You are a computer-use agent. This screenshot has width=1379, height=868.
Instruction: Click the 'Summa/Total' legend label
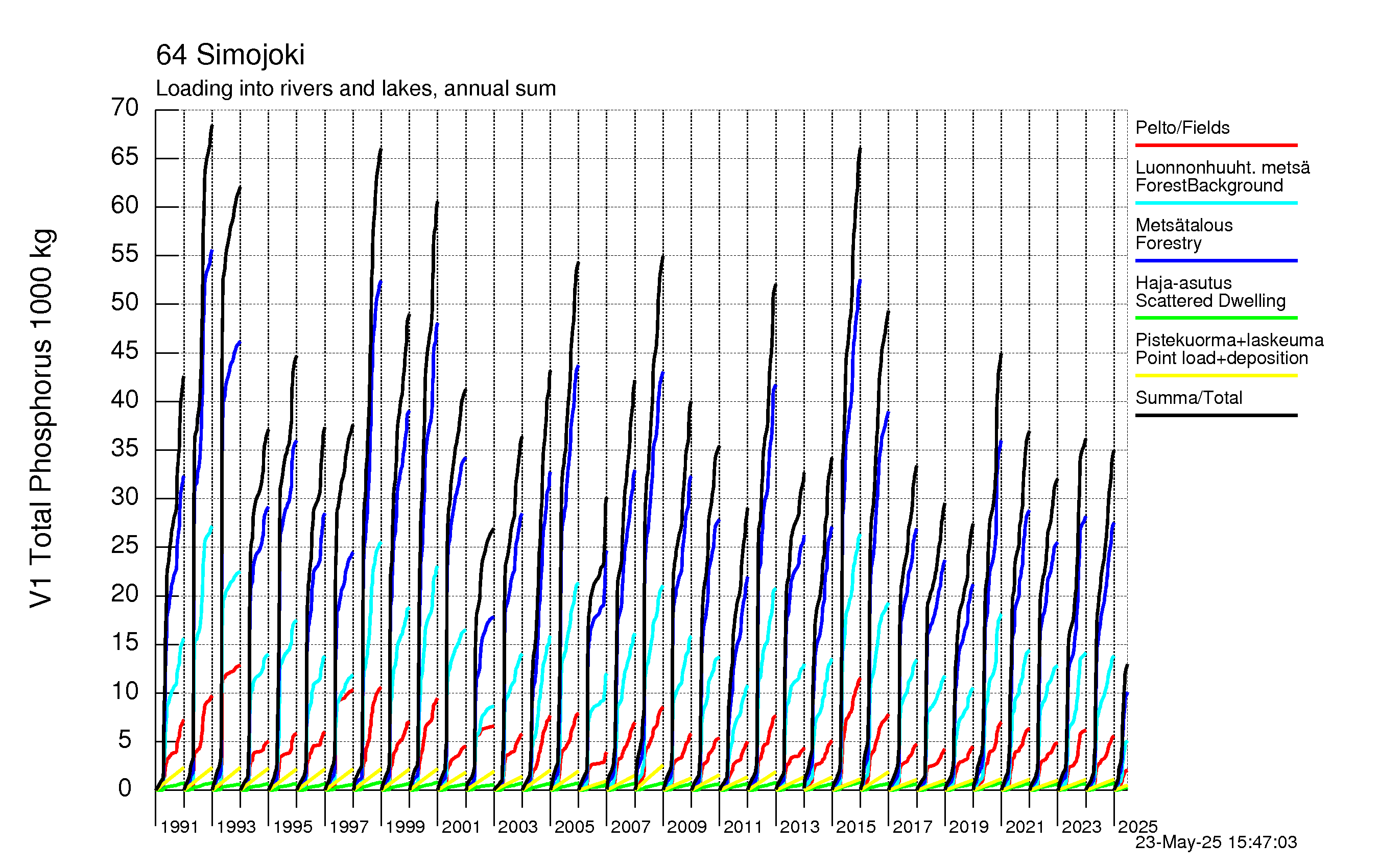click(1189, 398)
